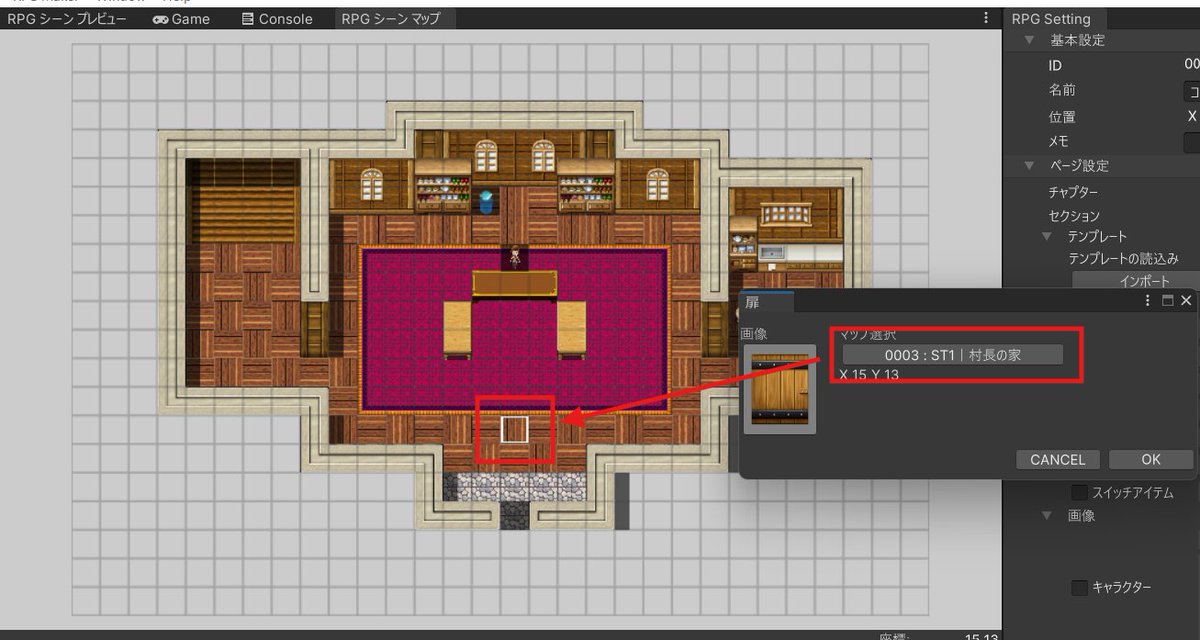Confirm the door settings with OK
The height and width of the screenshot is (640, 1200).
[1150, 459]
